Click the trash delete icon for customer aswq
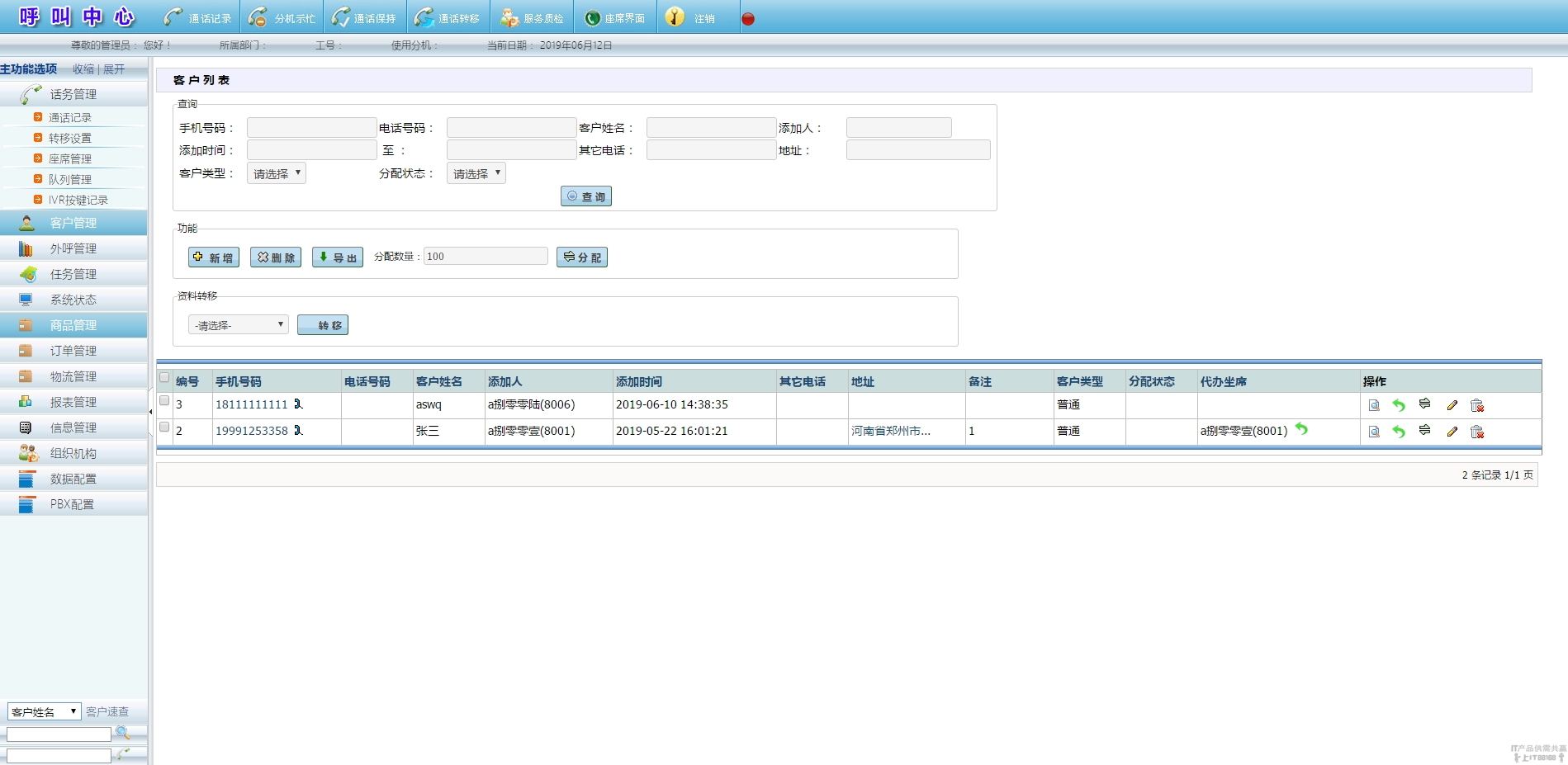The image size is (1568, 765). point(1477,405)
